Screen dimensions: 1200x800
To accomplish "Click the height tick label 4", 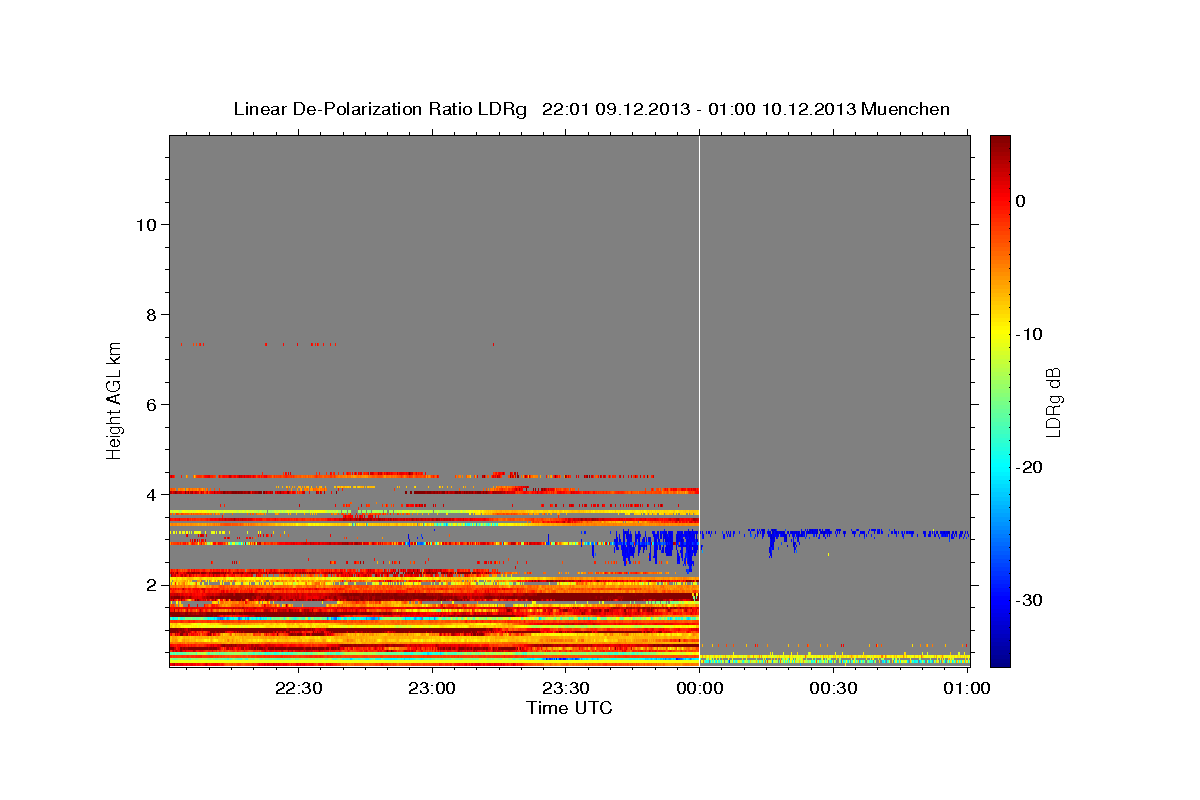I will [151, 495].
